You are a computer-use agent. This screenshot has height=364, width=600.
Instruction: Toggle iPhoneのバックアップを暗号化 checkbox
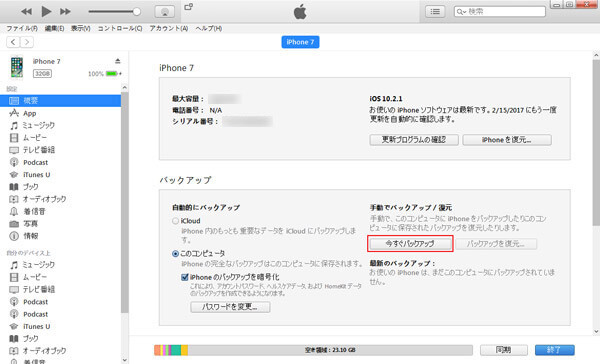(184, 277)
